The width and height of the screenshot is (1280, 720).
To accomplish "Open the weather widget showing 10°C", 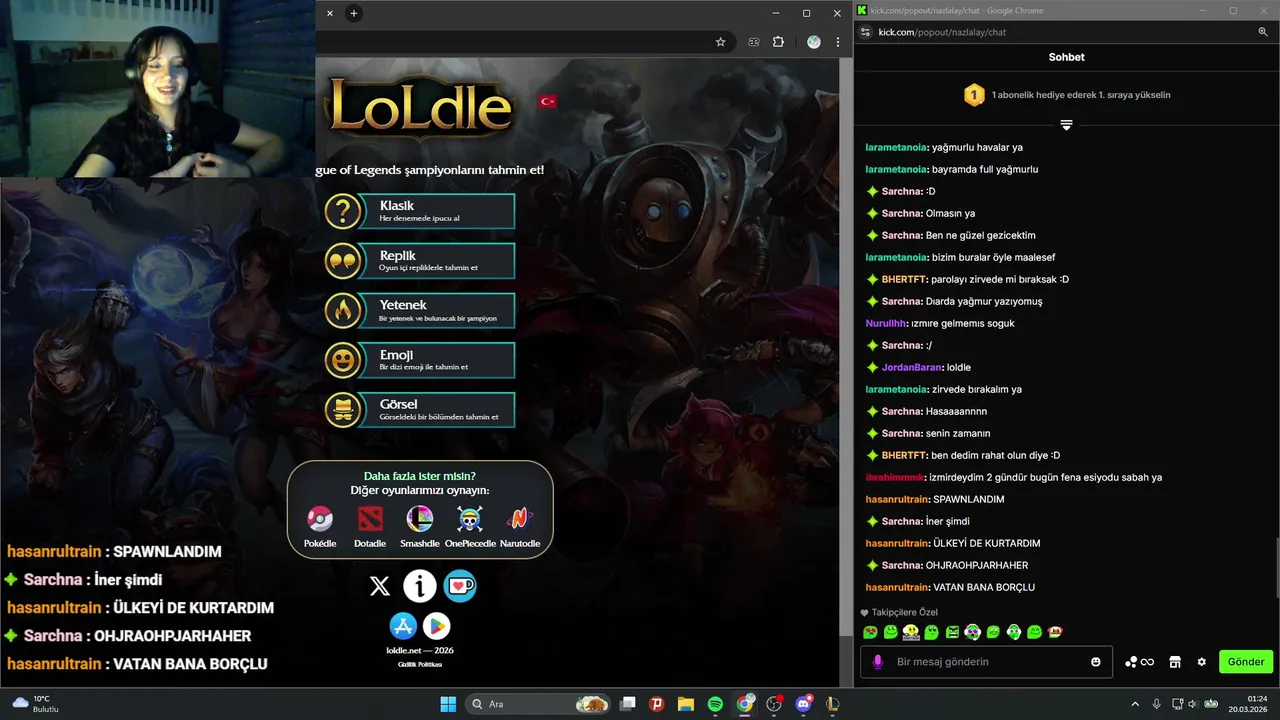I will [36, 704].
